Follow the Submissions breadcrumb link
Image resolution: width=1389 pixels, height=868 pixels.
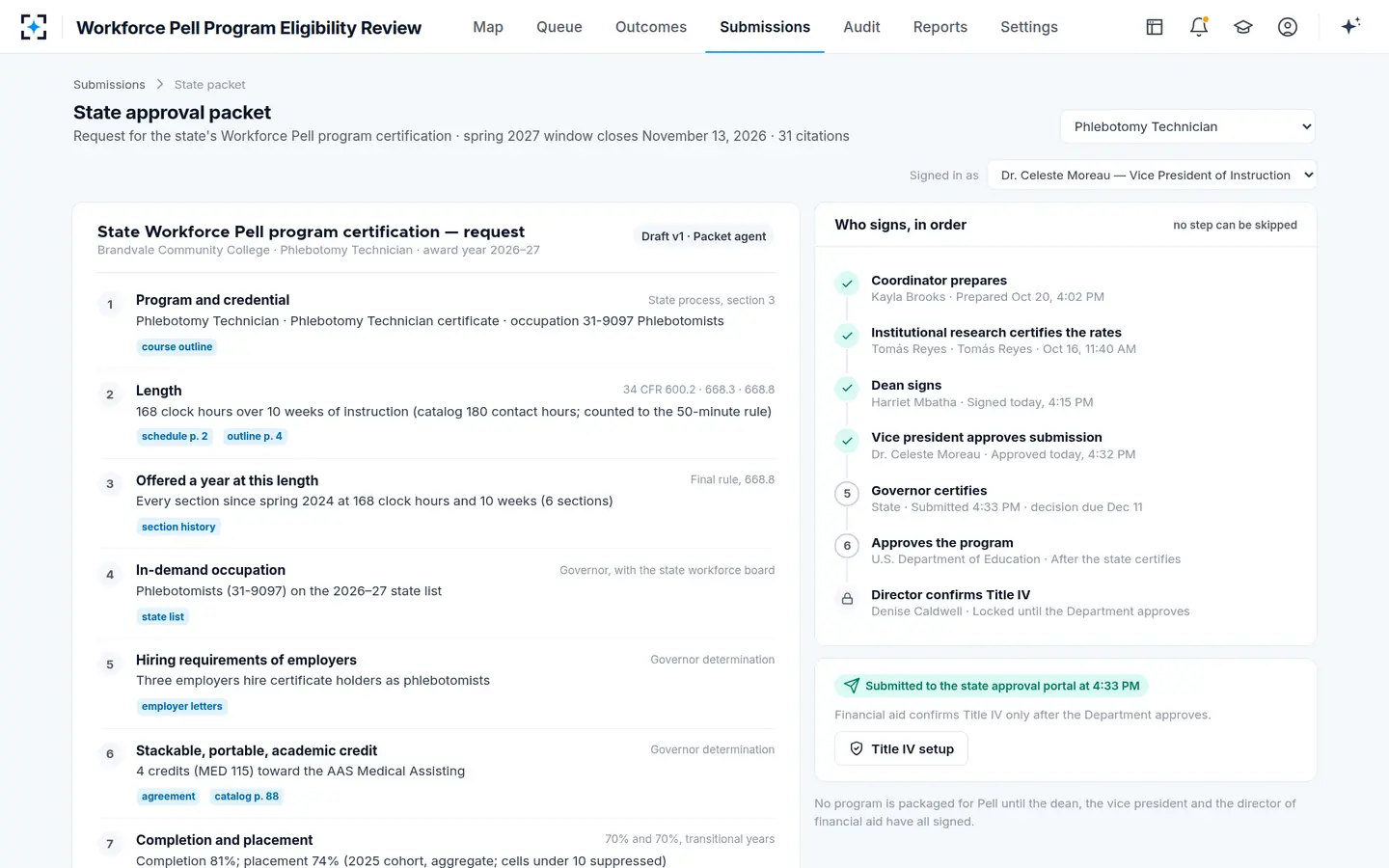pyautogui.click(x=109, y=85)
